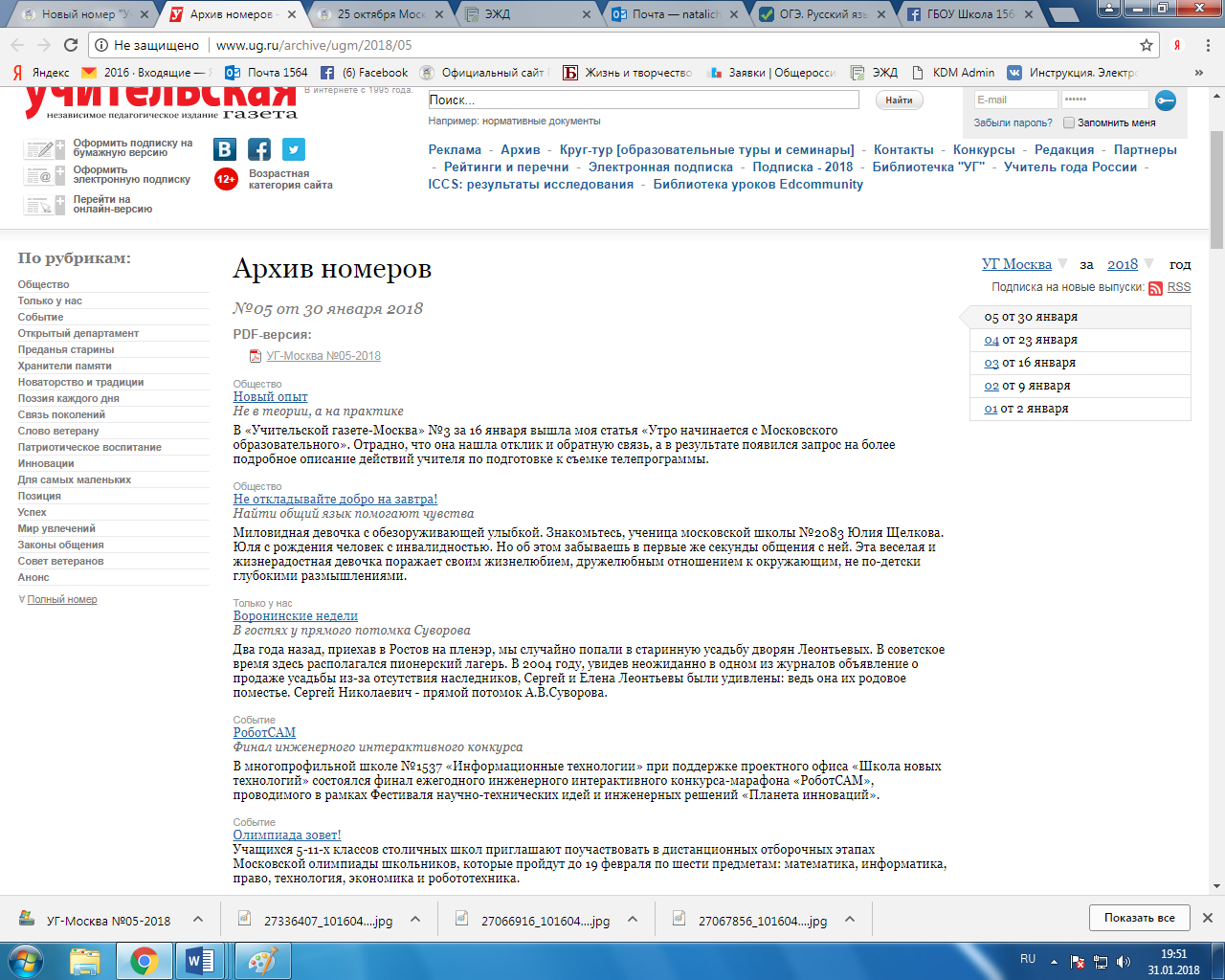Show more bookmarks with the chevron

pos(1199,73)
